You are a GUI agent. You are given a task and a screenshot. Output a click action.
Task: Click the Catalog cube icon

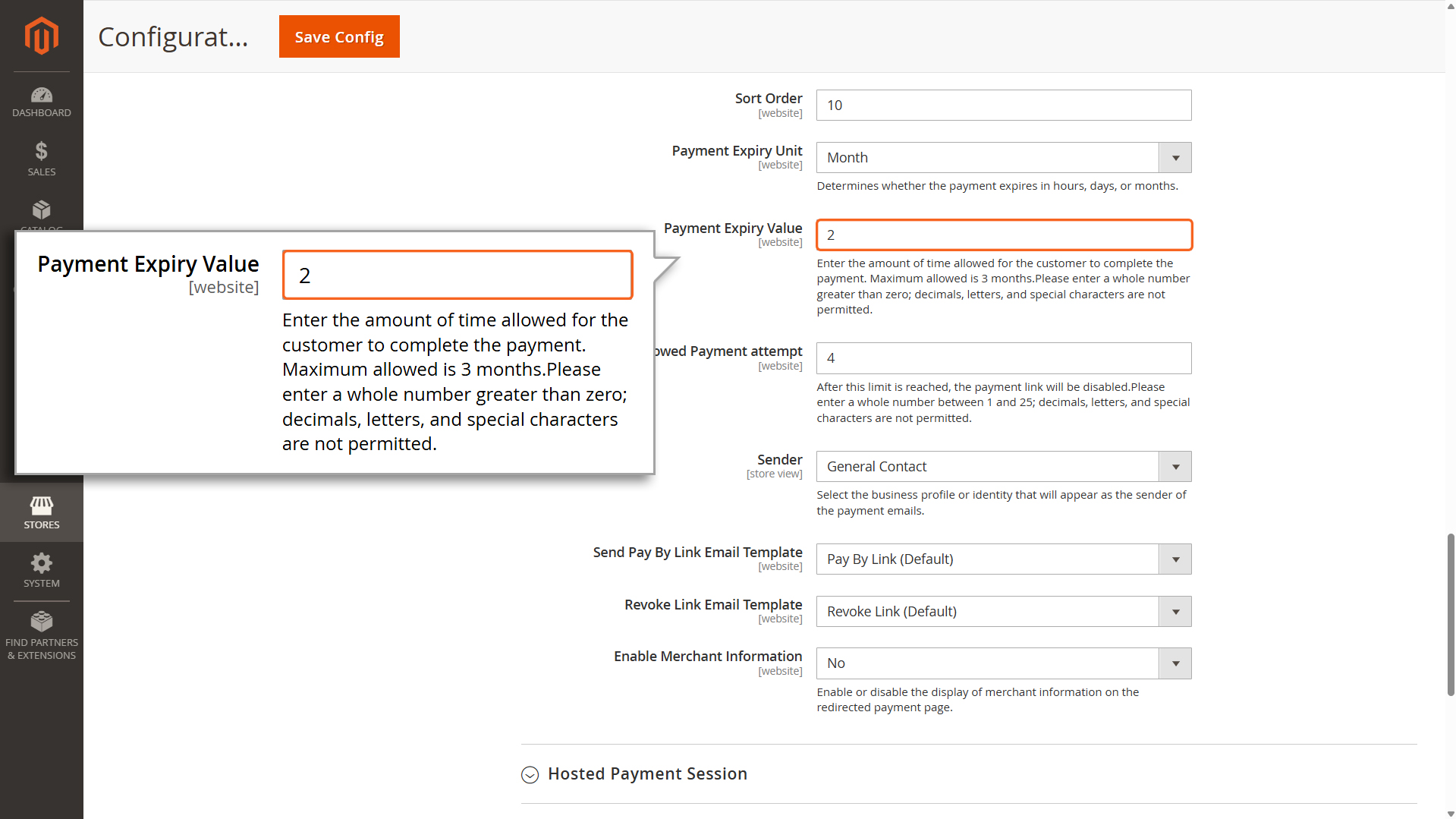coord(41,210)
